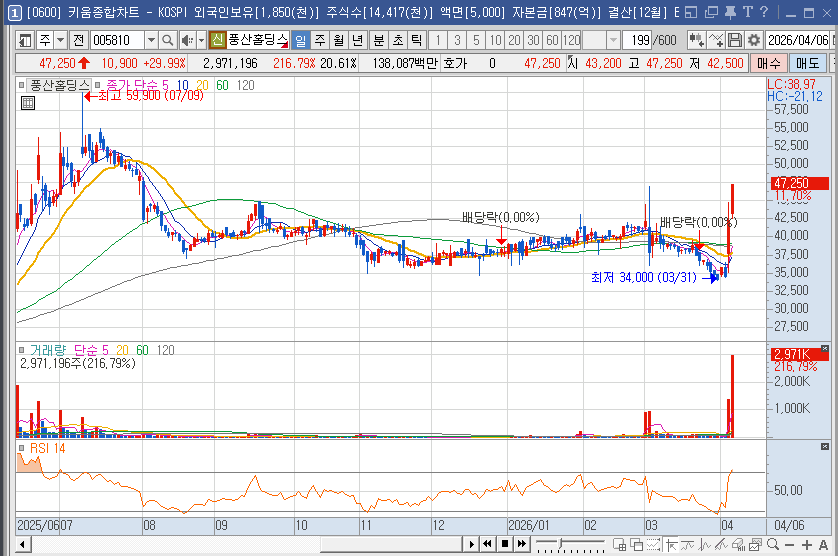Save the chart with the floppy disk icon
838x556 pixels.
735,40
